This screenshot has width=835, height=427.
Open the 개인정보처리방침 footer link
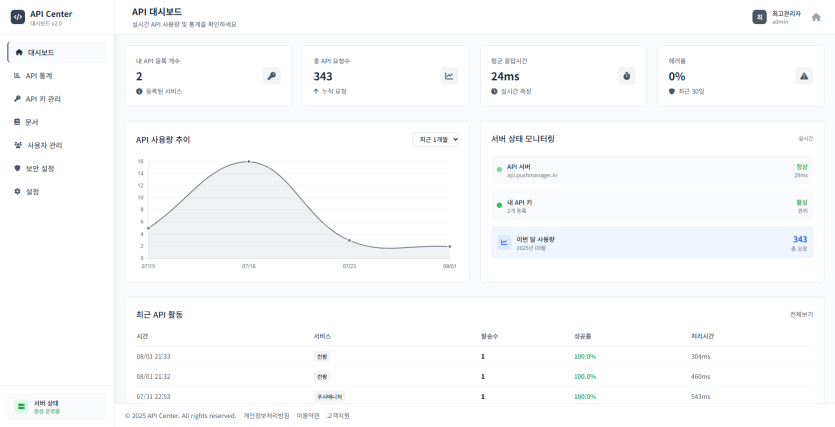(x=266, y=415)
